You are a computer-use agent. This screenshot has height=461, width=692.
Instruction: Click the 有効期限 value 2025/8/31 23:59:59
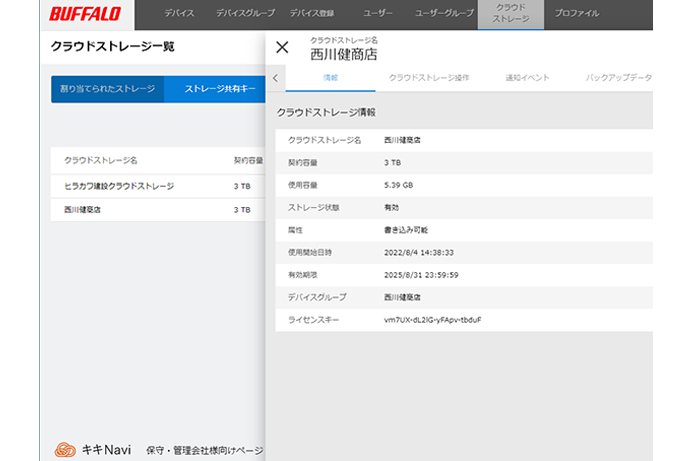421,275
